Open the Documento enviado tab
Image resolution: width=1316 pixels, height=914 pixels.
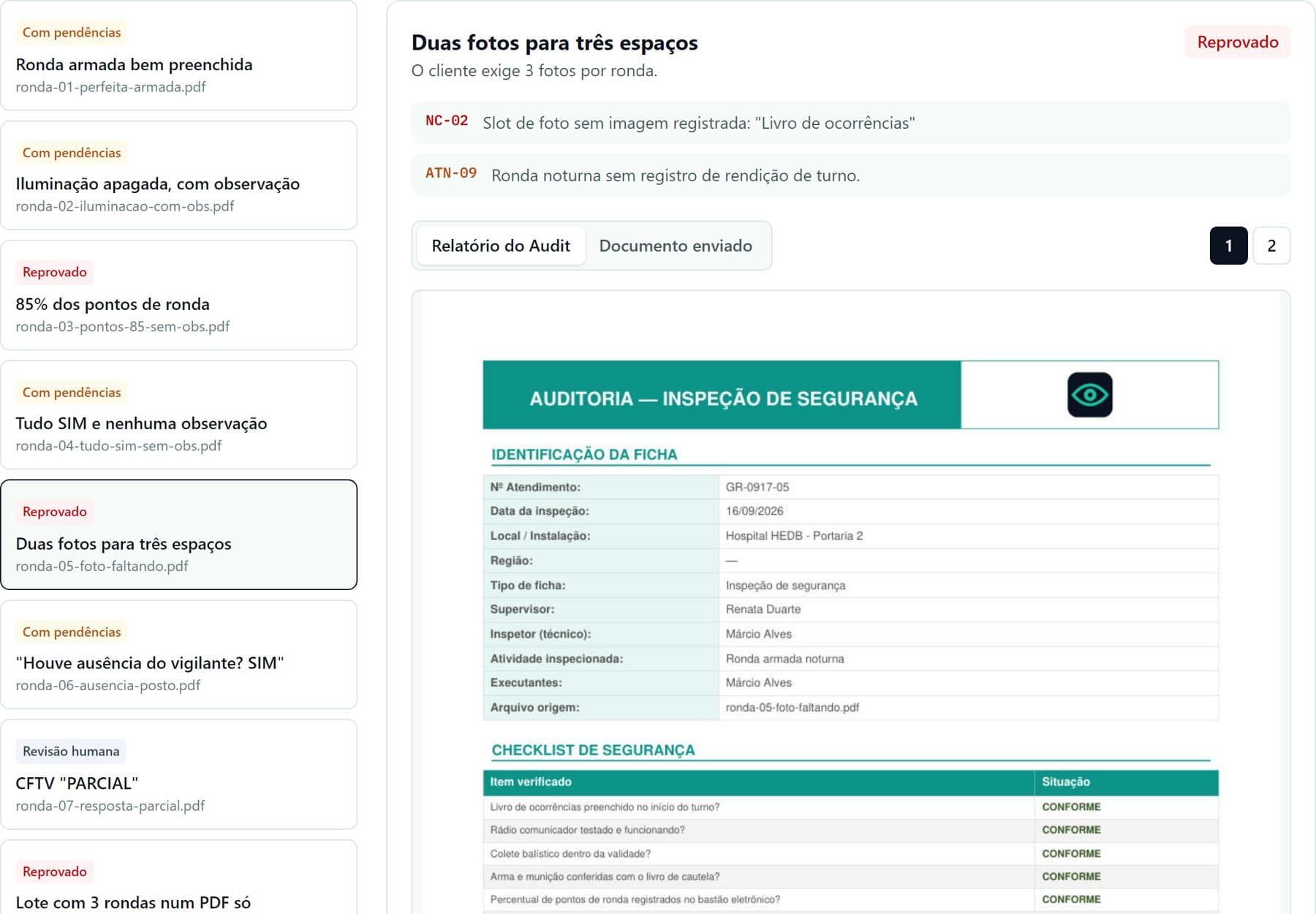676,246
